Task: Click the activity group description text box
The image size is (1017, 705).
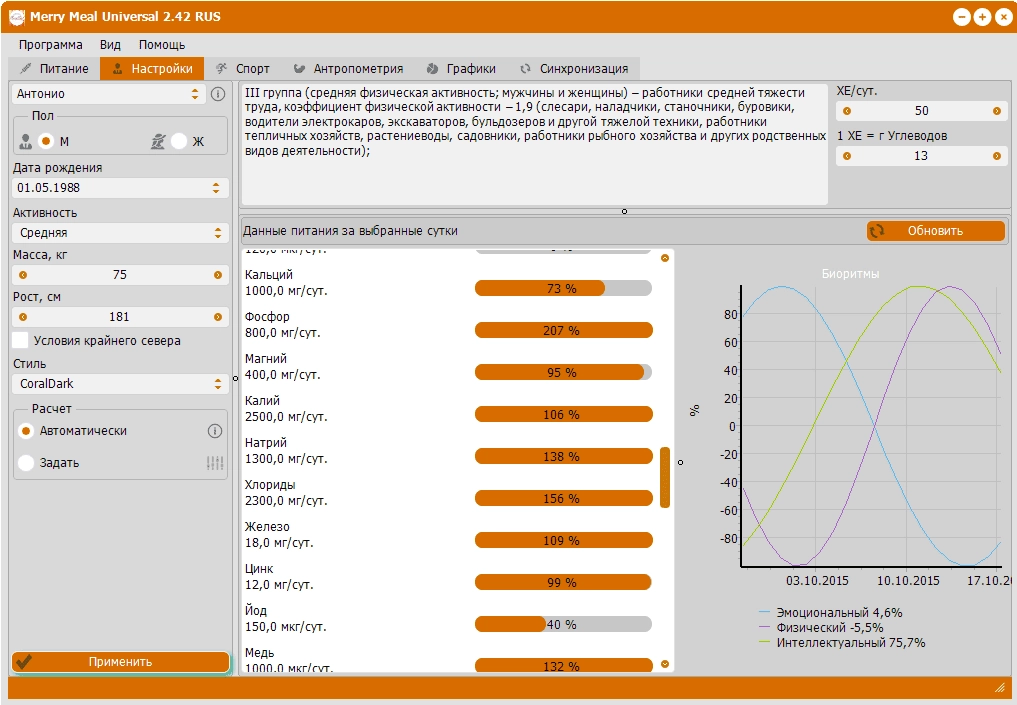Action: tap(534, 144)
